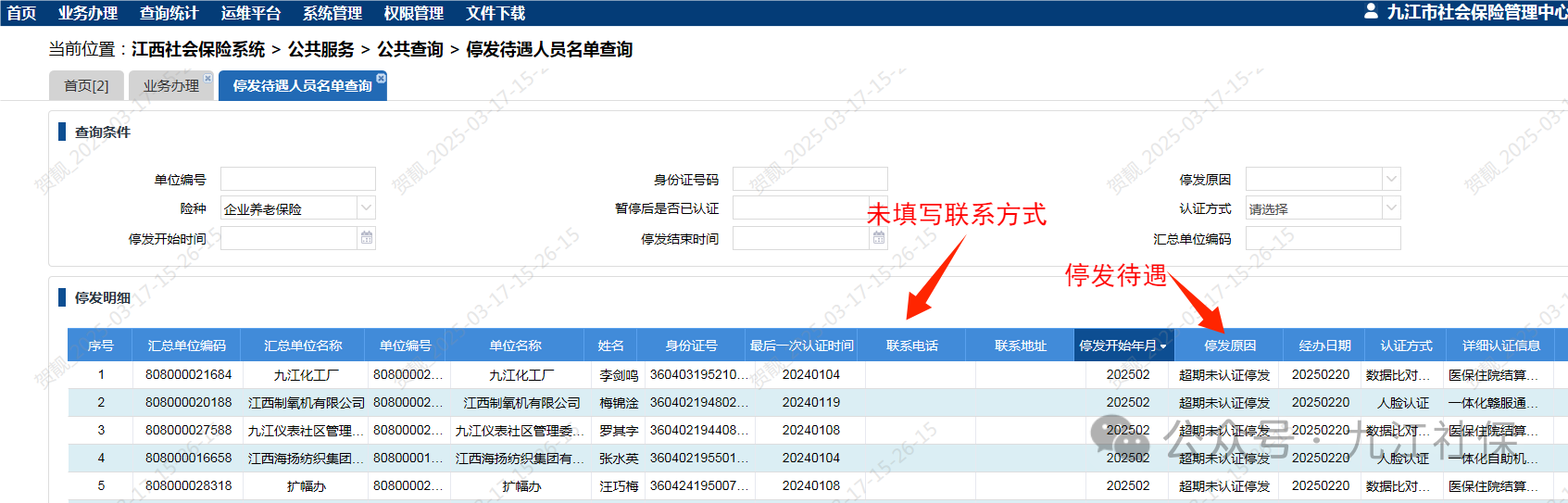
Task: Click the 汇总单位编码 input field
Action: coord(1323,238)
